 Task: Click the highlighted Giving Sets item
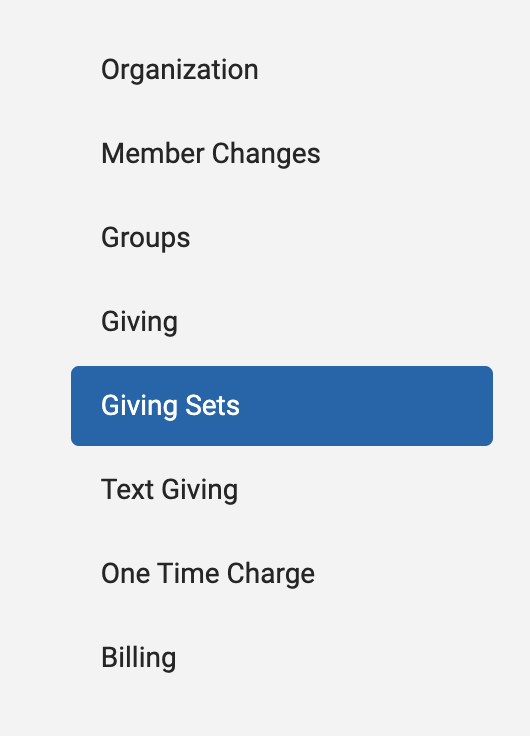(x=282, y=406)
